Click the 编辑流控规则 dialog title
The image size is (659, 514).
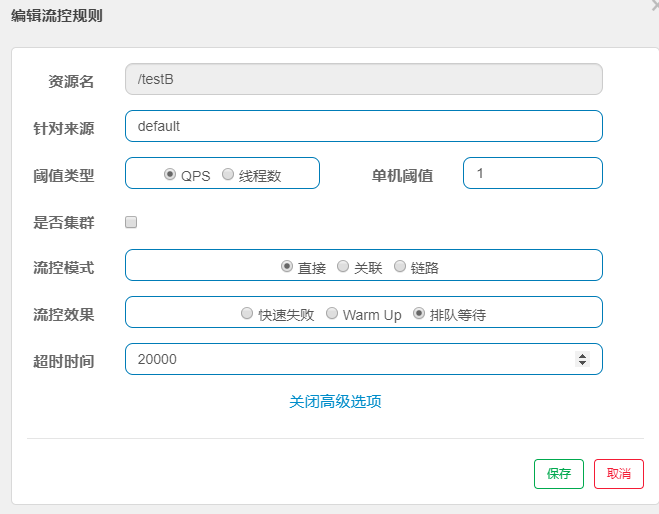56,16
